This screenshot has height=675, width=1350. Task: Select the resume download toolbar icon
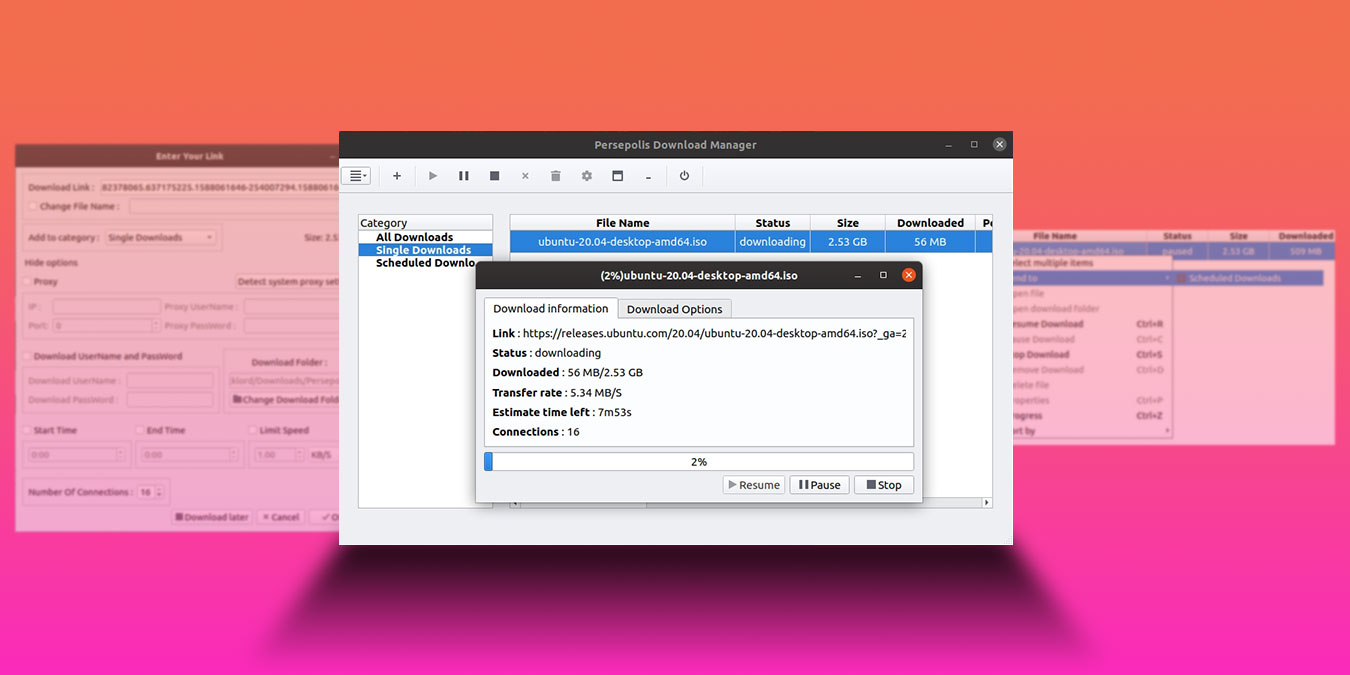pyautogui.click(x=432, y=175)
